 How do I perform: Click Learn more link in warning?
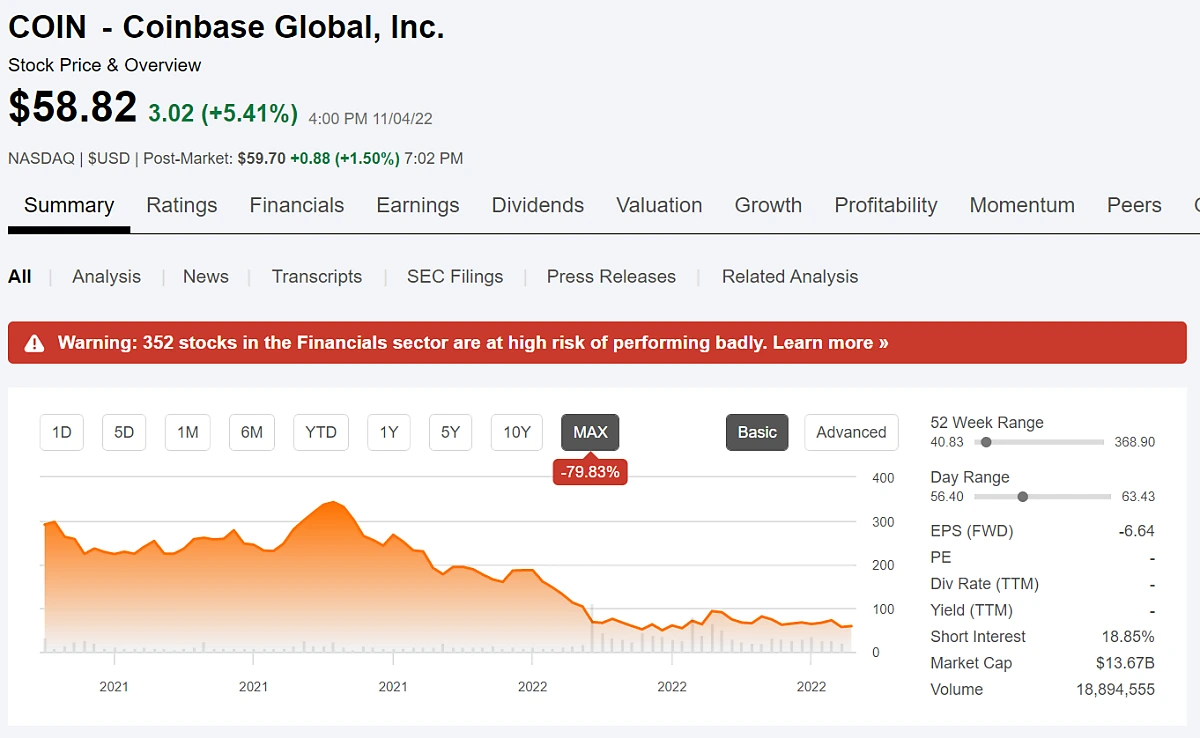point(830,343)
